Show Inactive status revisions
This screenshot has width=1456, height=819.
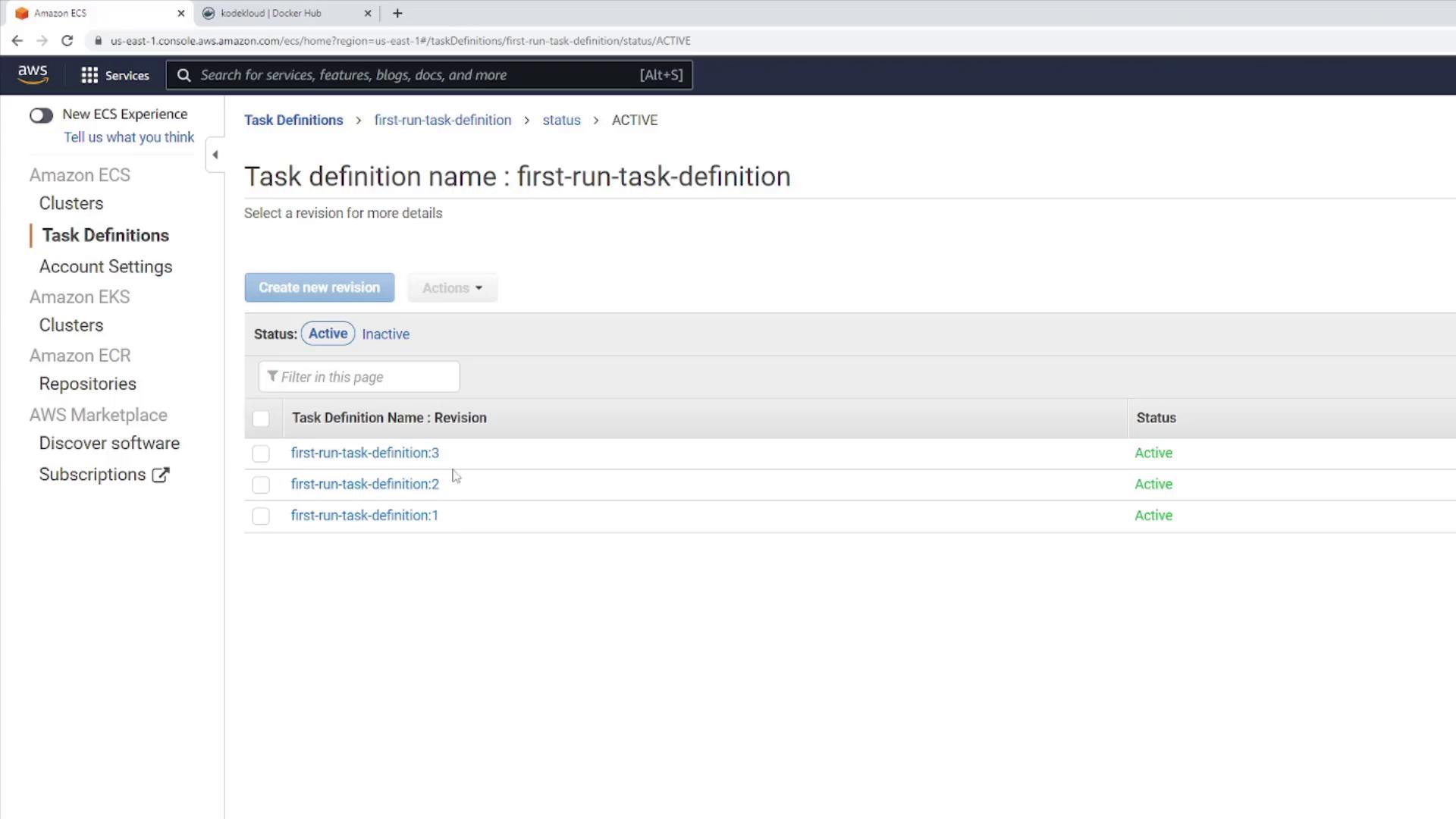coord(385,334)
